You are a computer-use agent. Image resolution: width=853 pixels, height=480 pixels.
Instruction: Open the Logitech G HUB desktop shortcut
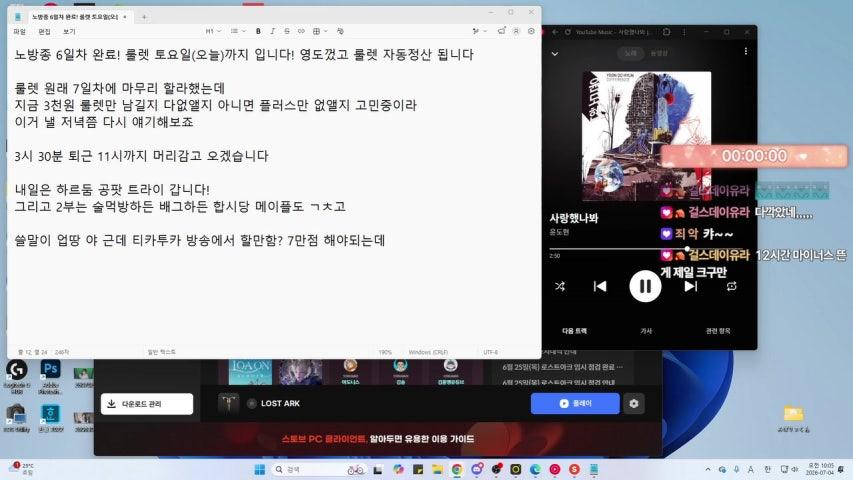[17, 374]
